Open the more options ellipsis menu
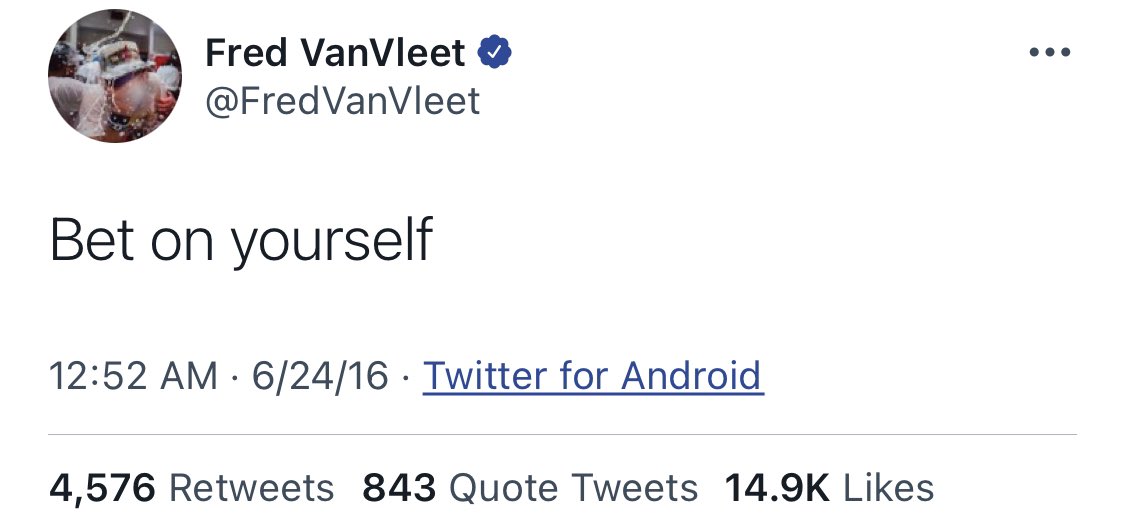The width and height of the screenshot is (1125, 513). 1049,53
